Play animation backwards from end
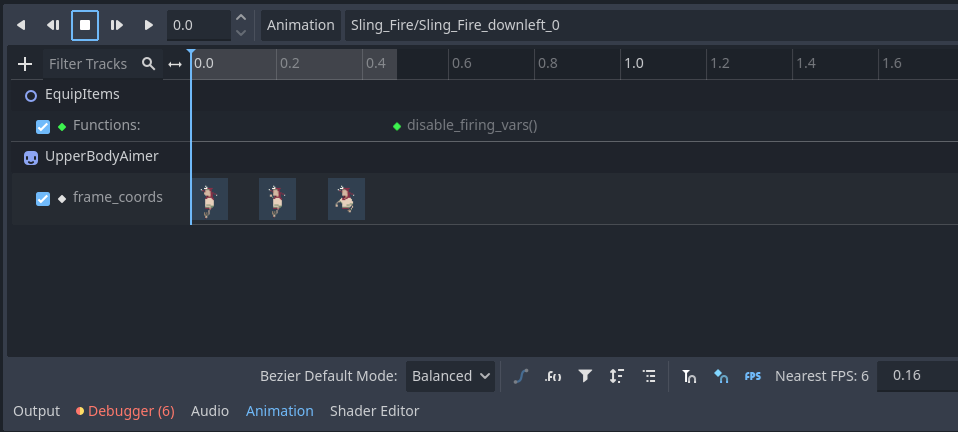The image size is (958, 432). 21,24
